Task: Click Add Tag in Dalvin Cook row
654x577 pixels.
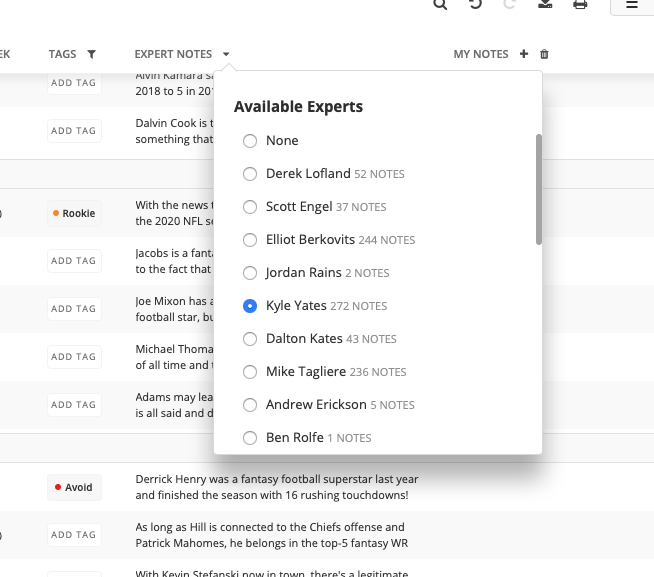Action: (74, 131)
